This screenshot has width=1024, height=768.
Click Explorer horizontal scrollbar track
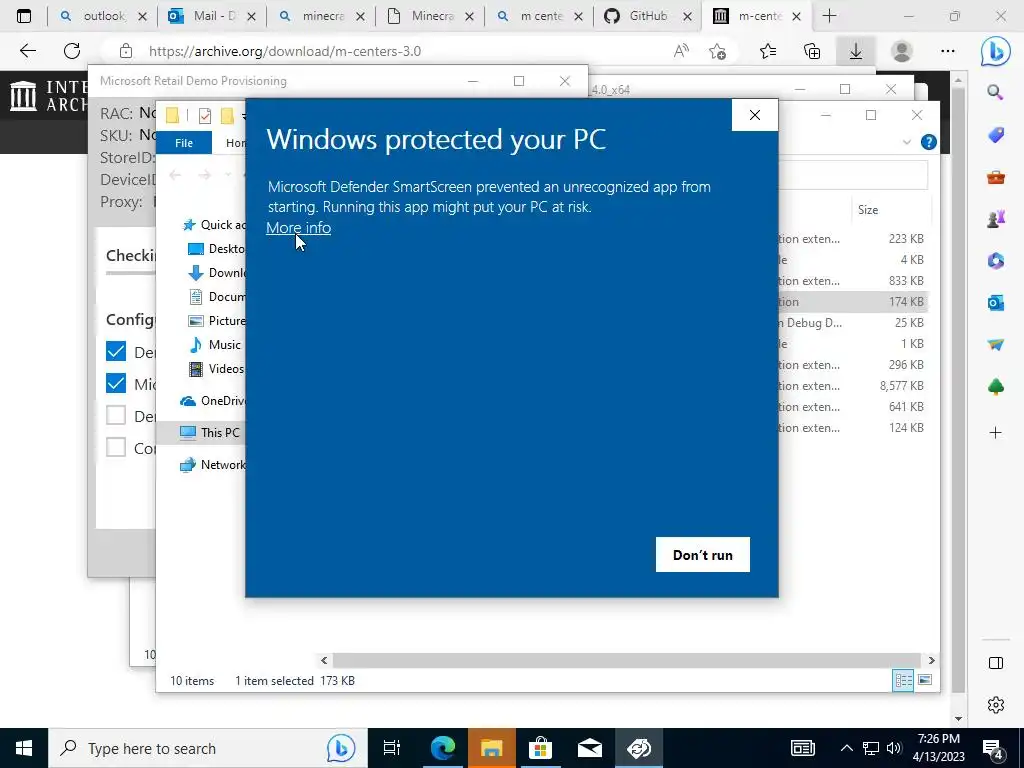[627, 660]
